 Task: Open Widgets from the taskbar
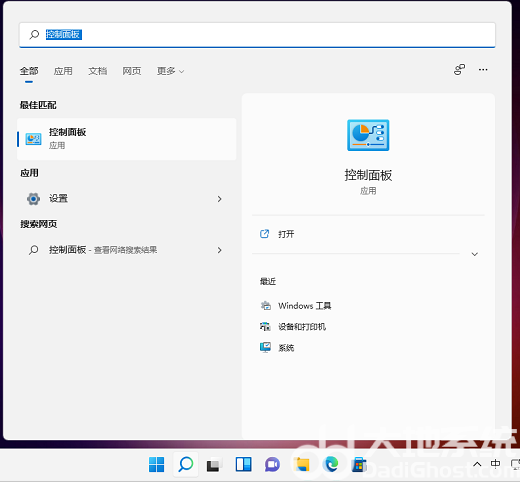click(x=243, y=464)
